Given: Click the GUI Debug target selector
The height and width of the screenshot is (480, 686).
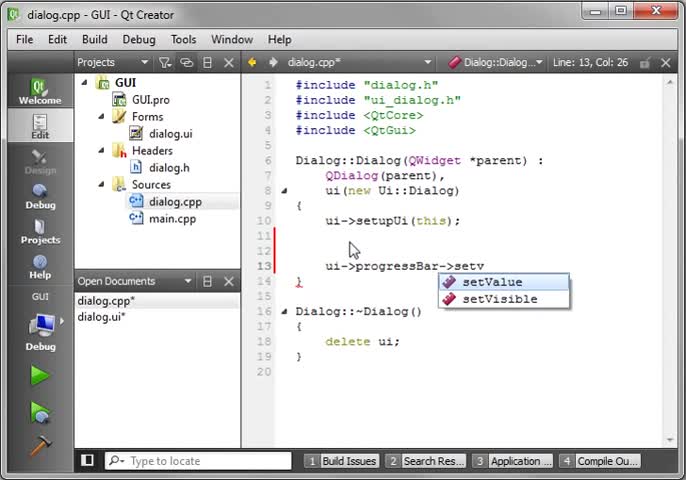Looking at the screenshot, I should pos(40,324).
